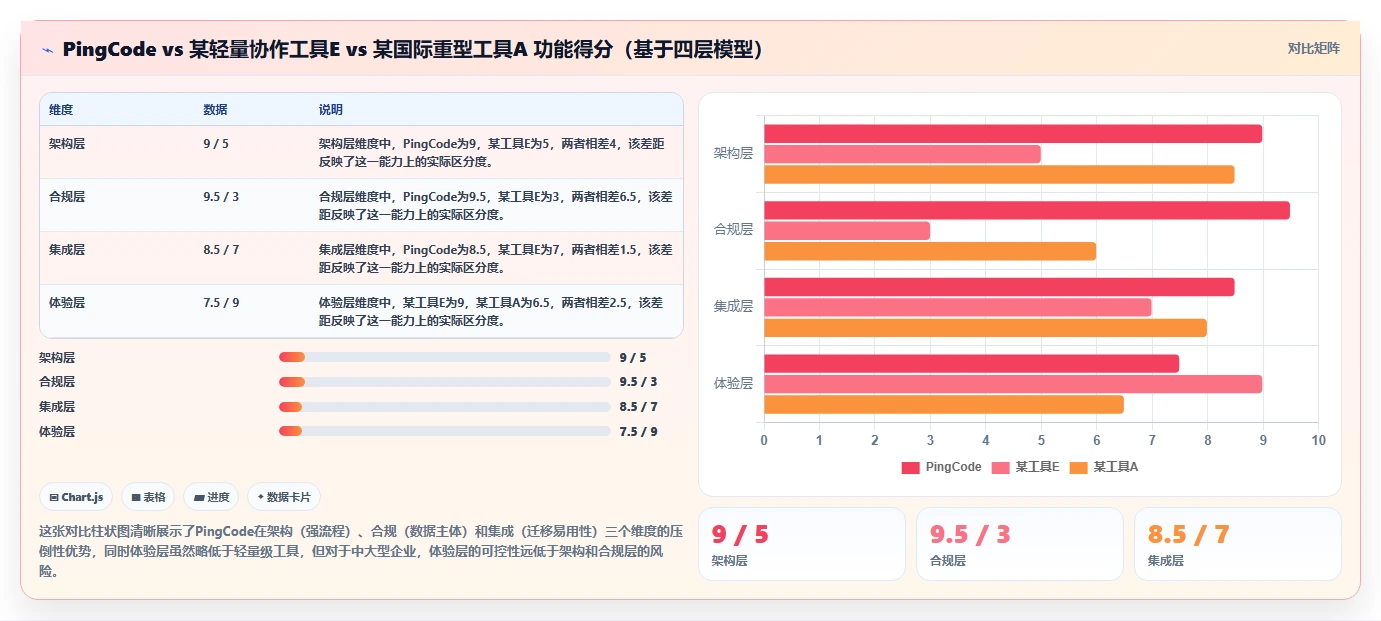The height and width of the screenshot is (621, 1381).
Task: Click the 5 tick on the chart x-axis
Action: pyautogui.click(x=1041, y=441)
